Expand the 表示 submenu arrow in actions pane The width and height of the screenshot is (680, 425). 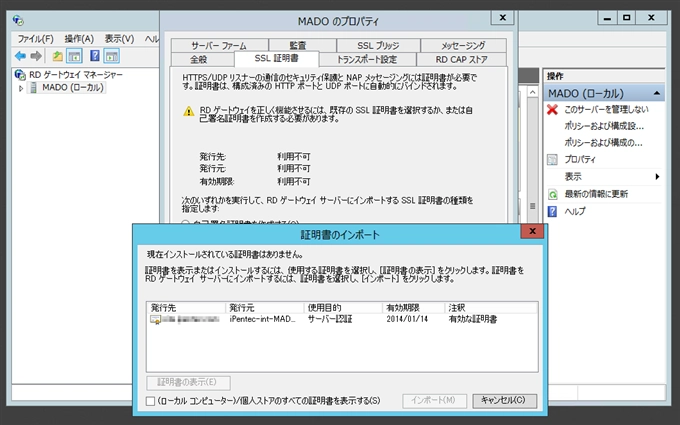pos(657,177)
